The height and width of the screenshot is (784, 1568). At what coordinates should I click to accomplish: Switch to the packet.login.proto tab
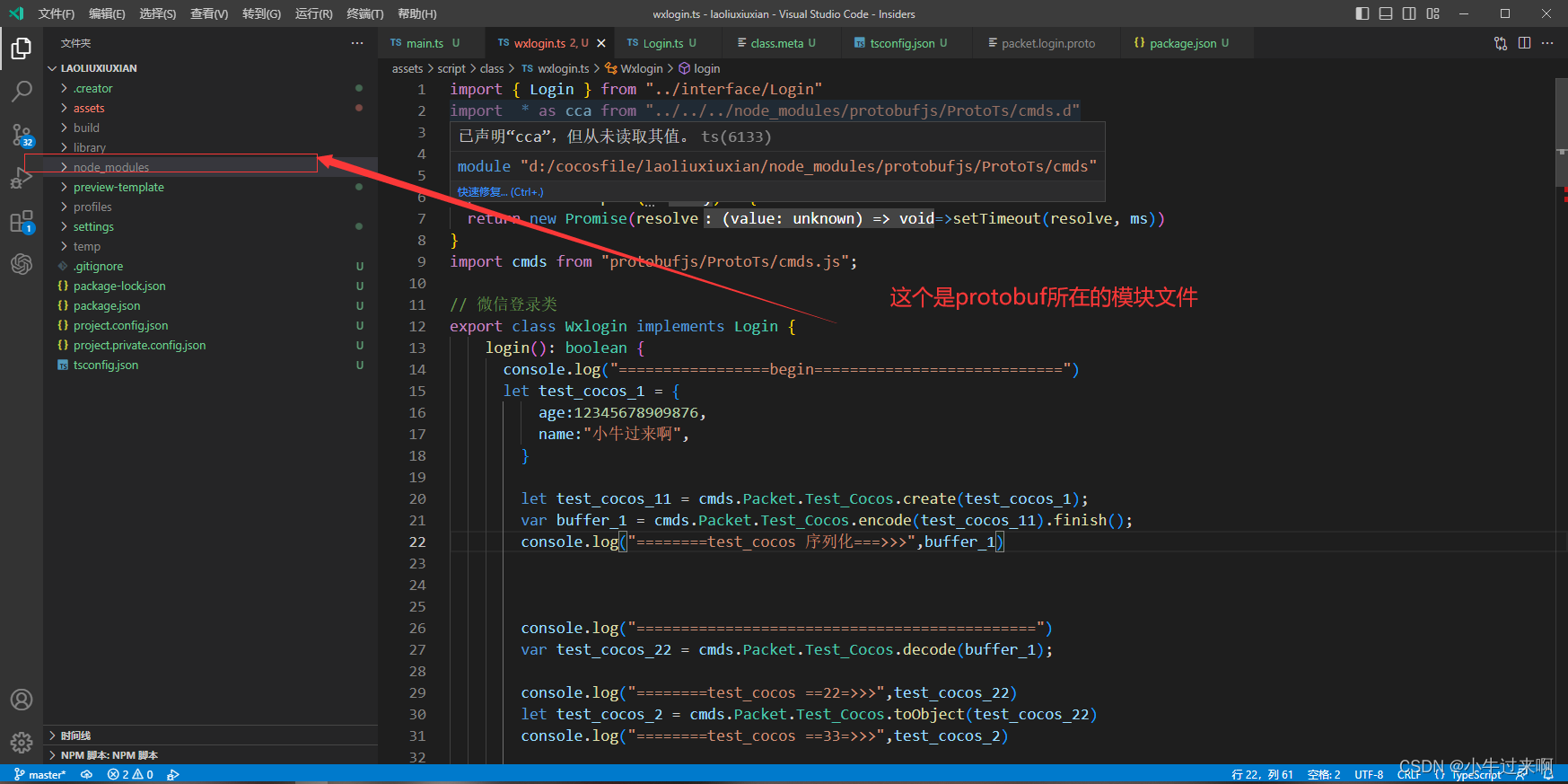point(1046,43)
